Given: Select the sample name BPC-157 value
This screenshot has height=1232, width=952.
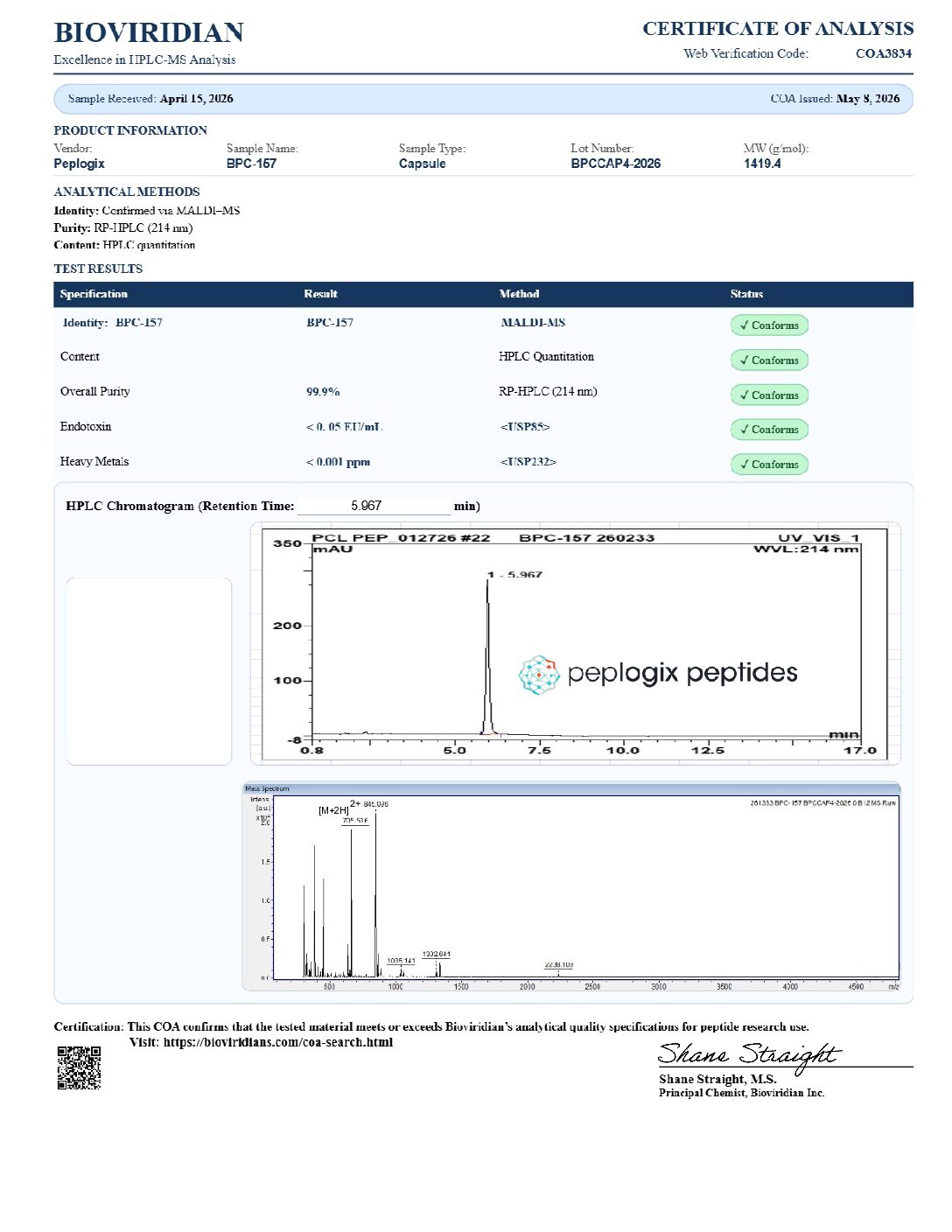Looking at the screenshot, I should pos(251,164).
